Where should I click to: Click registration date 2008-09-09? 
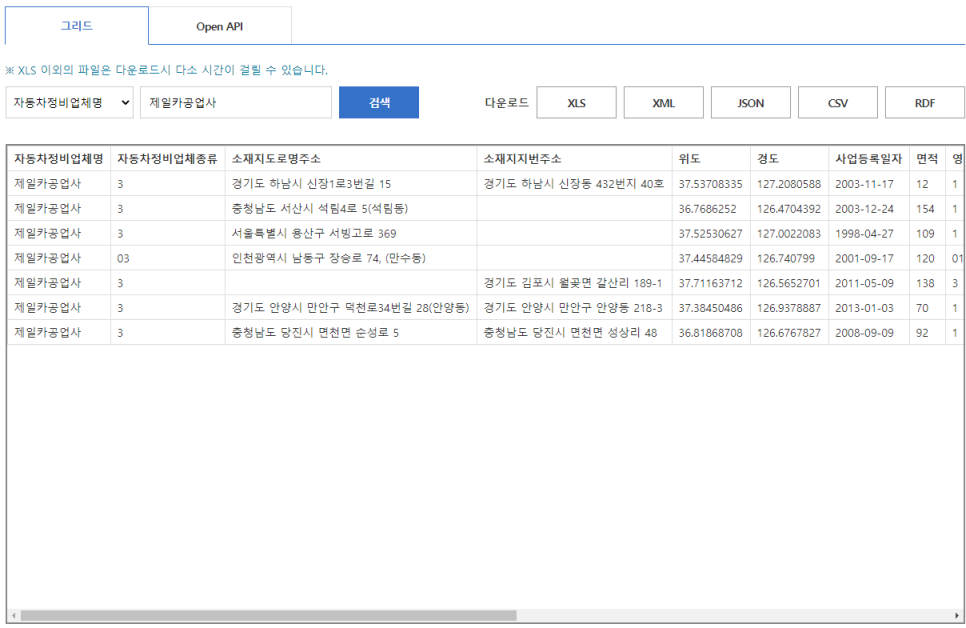click(x=864, y=333)
